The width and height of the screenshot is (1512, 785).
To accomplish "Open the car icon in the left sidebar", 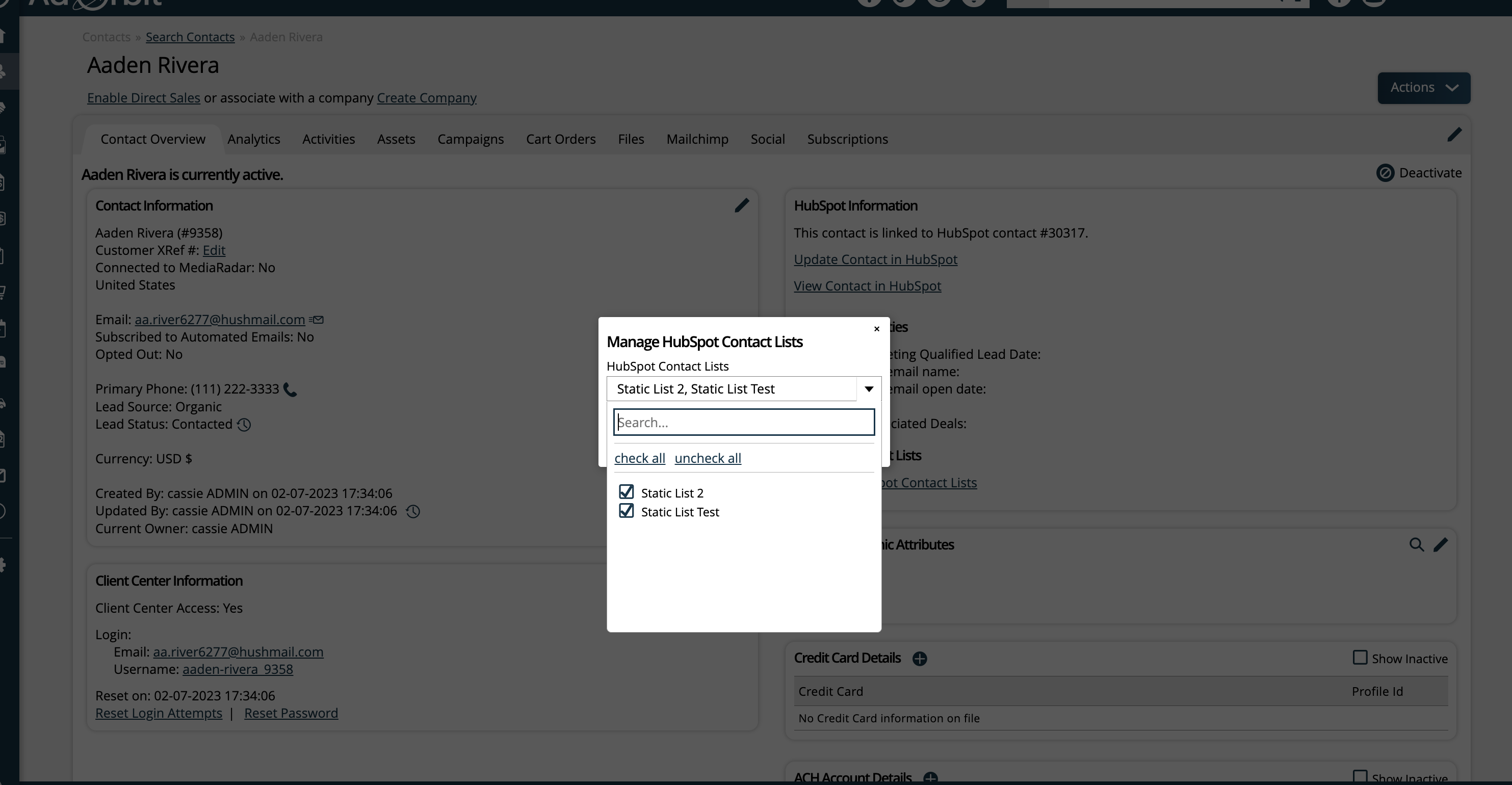I will coord(3,404).
